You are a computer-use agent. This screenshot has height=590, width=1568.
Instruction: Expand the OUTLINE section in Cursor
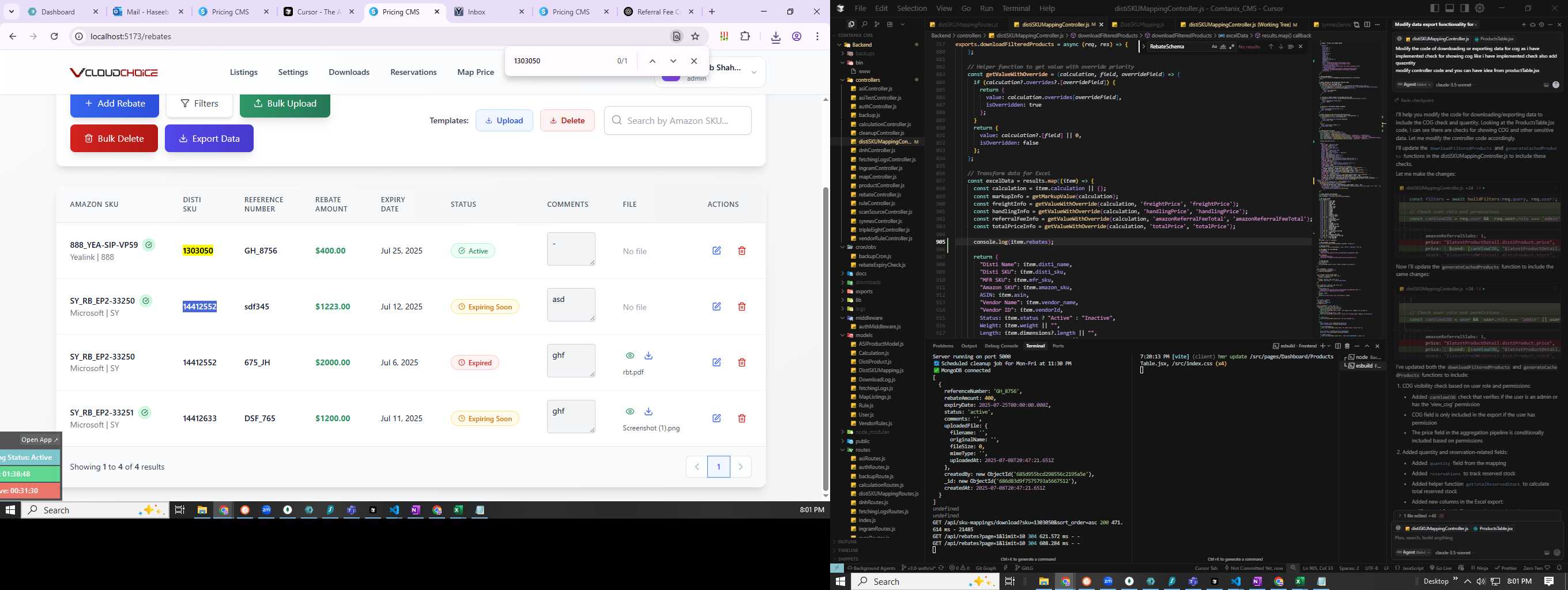847,542
